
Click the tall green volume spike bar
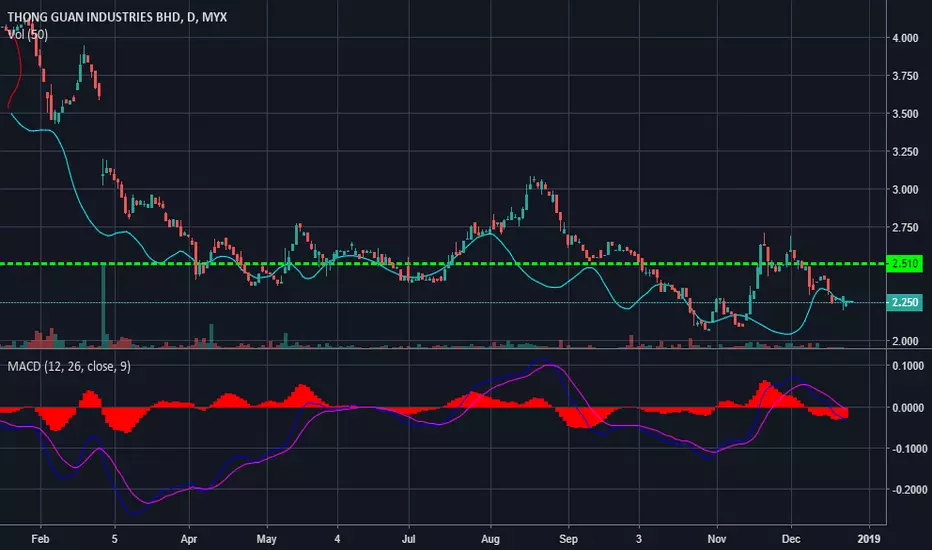point(103,306)
